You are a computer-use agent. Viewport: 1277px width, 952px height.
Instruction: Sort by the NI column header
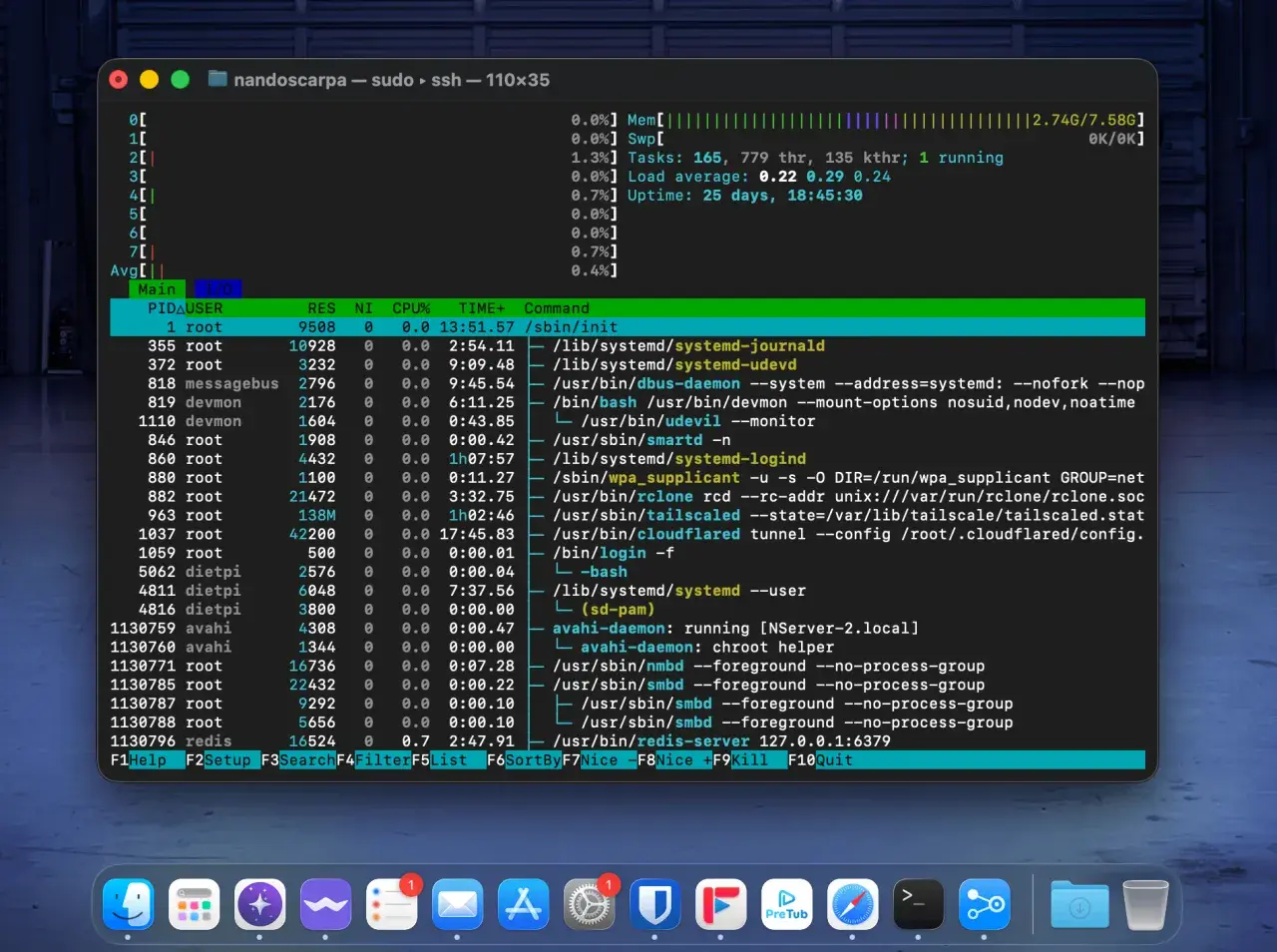363,308
